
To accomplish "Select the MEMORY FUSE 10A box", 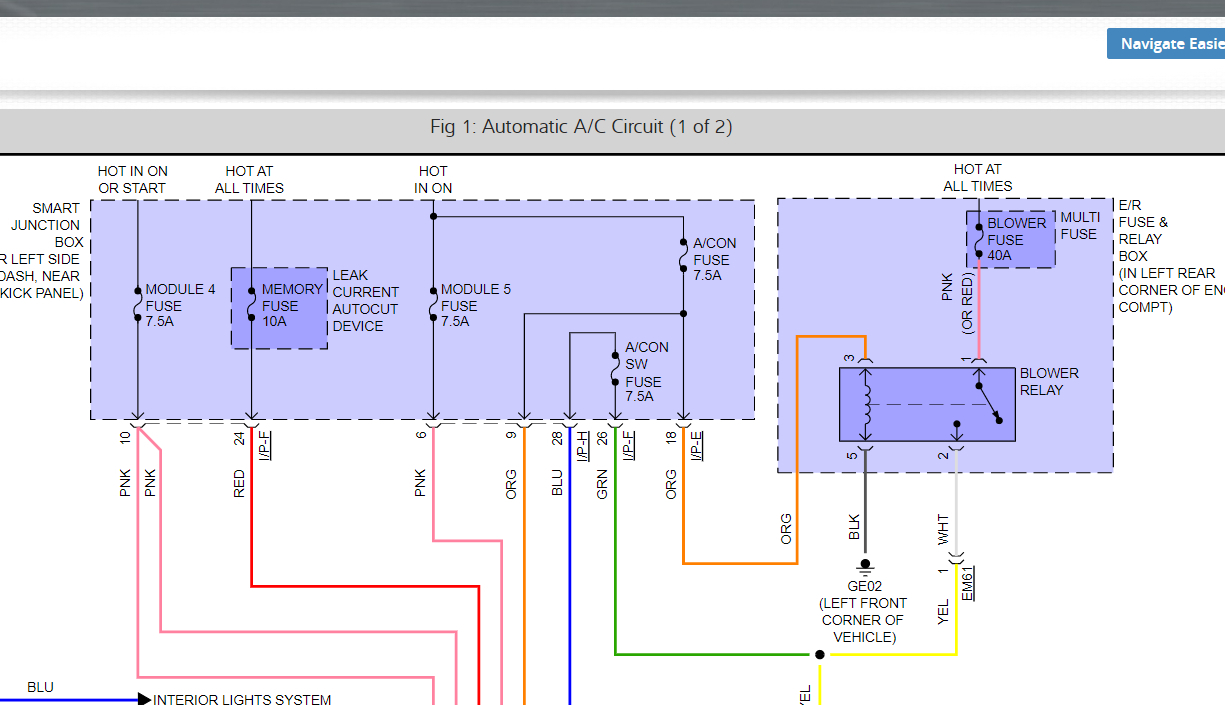I will [279, 307].
